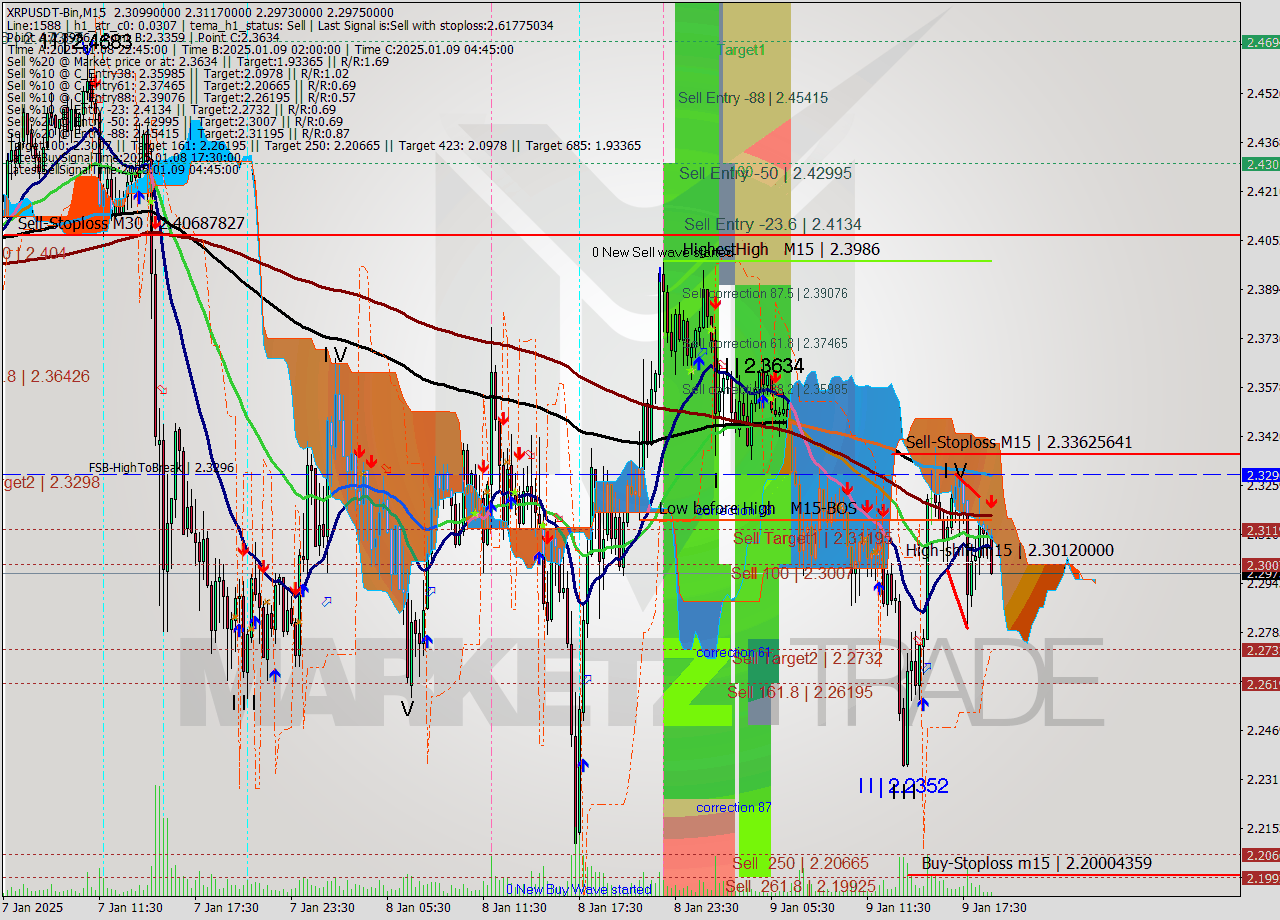This screenshot has height=920, width=1280.
Task: Select the 'Sell 261.8 | 2.19925' label
Action: [x=800, y=887]
